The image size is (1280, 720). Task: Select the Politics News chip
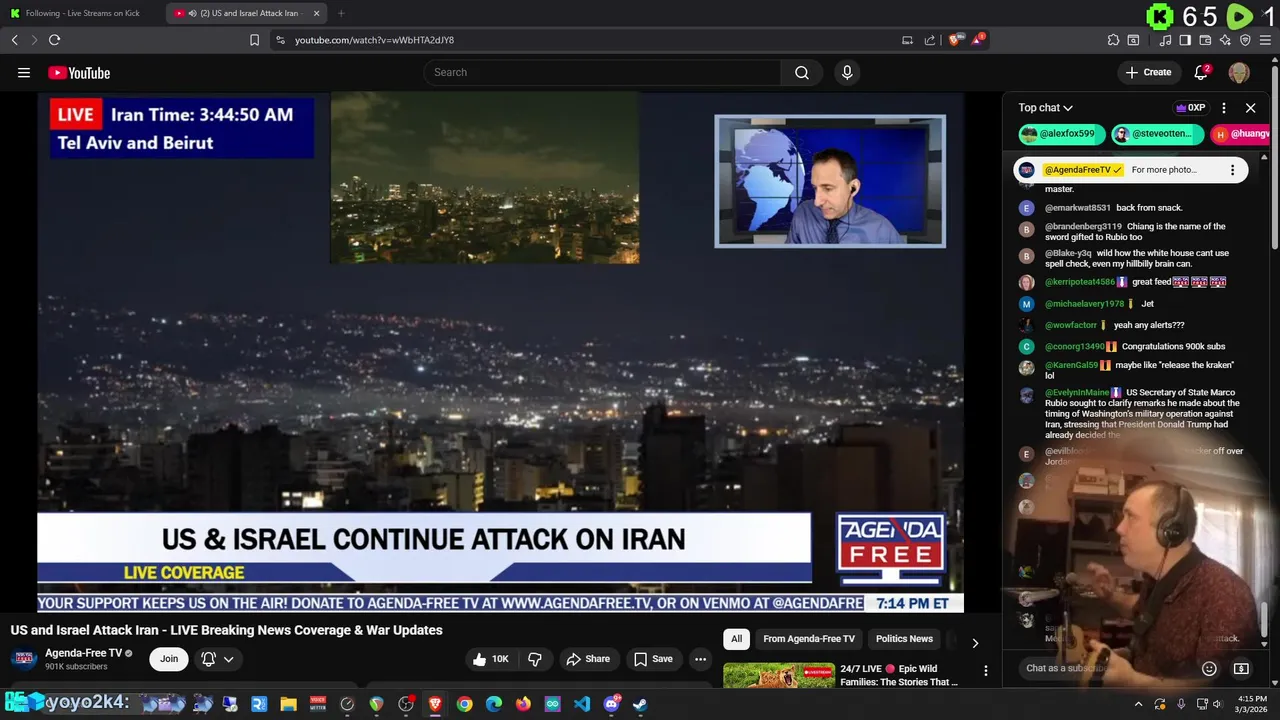[904, 639]
